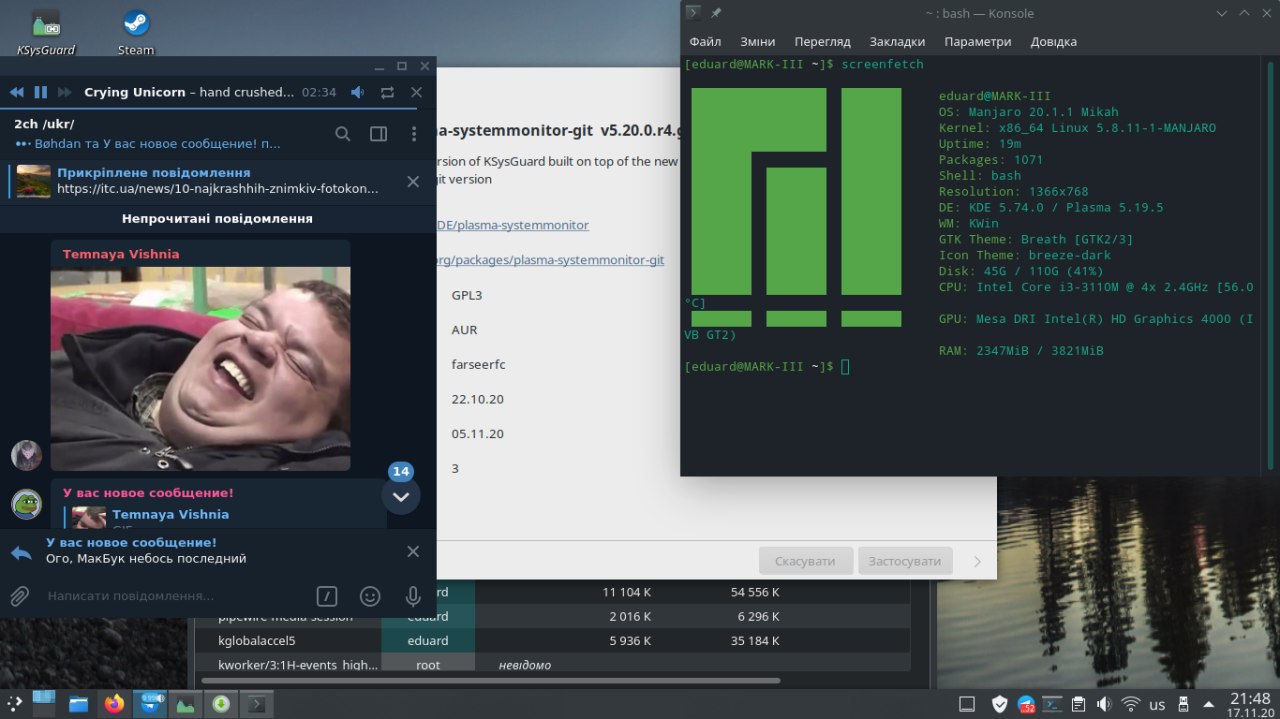Open KSysGuard desktop shortcut
The height and width of the screenshot is (719, 1280).
tap(45, 30)
